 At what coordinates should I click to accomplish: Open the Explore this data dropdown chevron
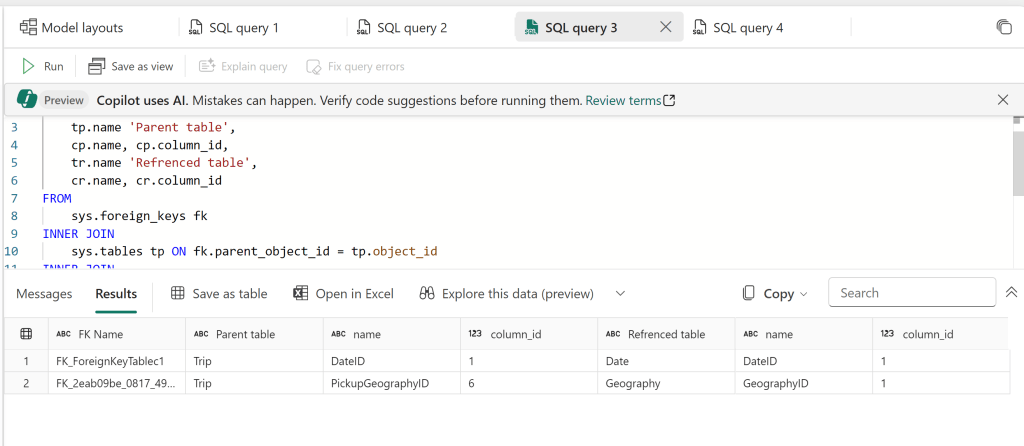(x=620, y=293)
